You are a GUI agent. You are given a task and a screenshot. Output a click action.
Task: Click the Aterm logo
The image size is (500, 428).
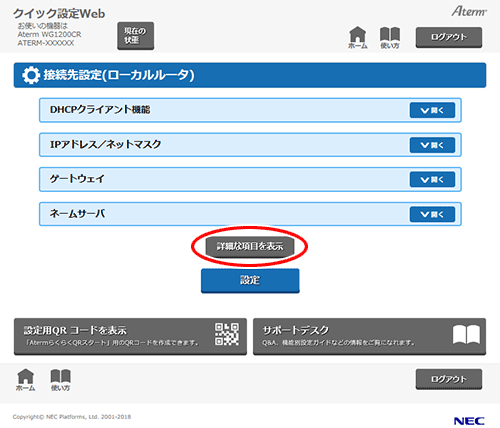pos(469,11)
